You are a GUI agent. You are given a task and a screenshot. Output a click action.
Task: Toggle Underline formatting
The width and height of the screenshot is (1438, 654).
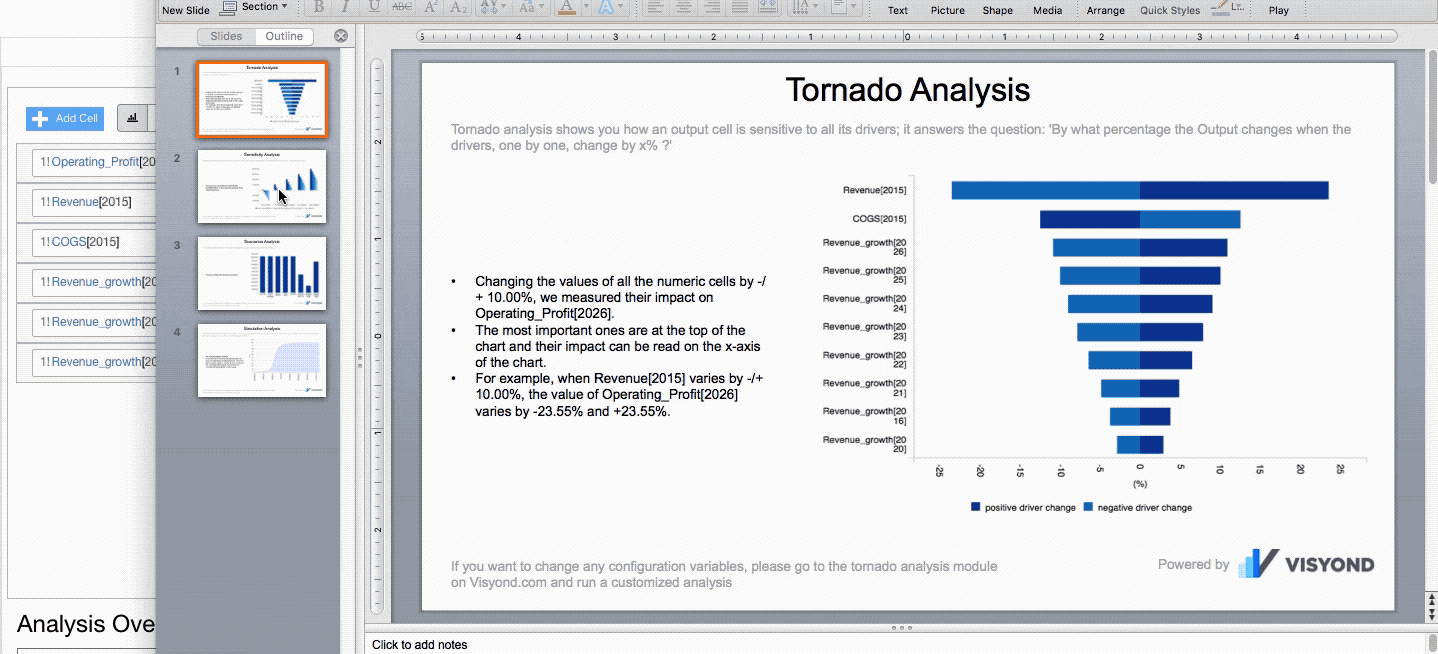tap(374, 7)
